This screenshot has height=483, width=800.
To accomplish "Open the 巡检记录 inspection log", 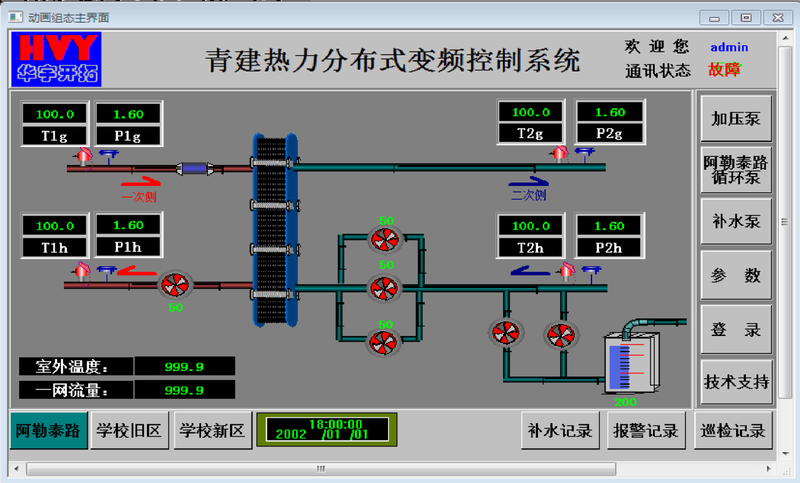I will tap(733, 430).
